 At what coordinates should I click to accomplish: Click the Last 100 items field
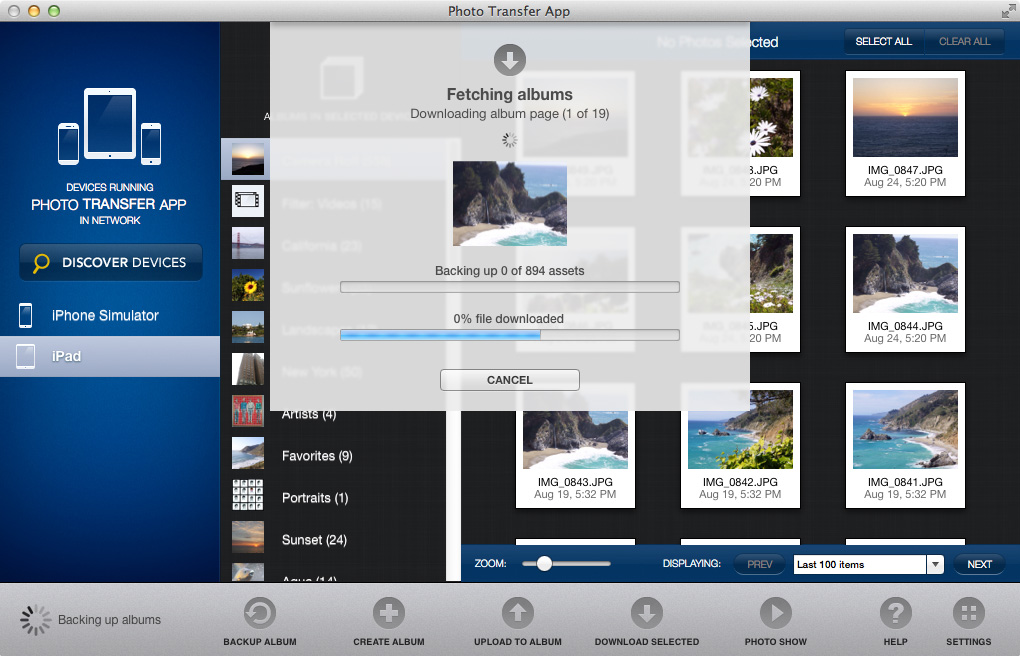[859, 564]
